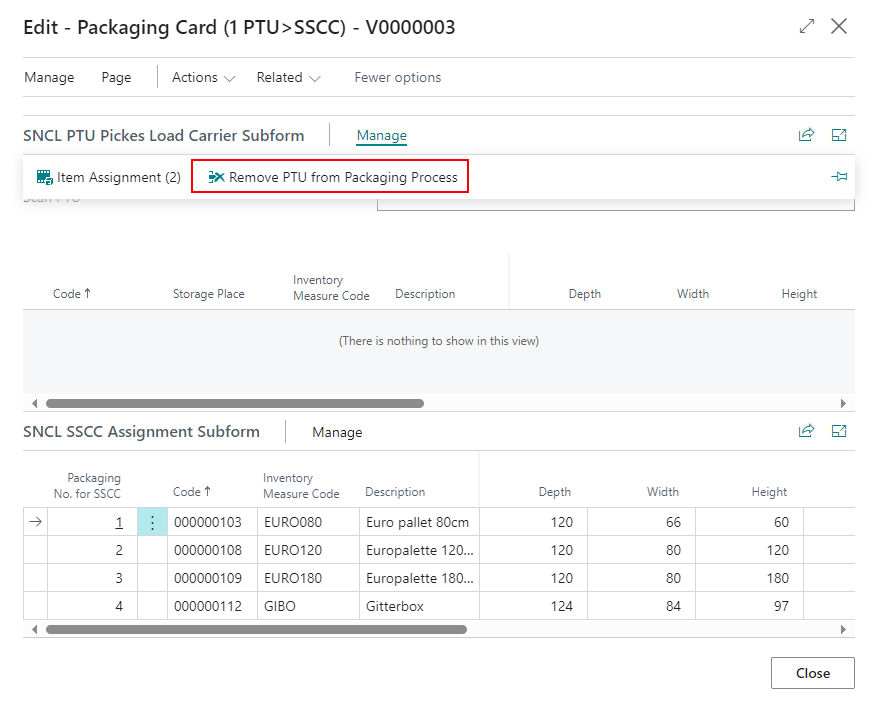
Task: Click the EURO120 inventory measure code cell
Action: point(287,550)
